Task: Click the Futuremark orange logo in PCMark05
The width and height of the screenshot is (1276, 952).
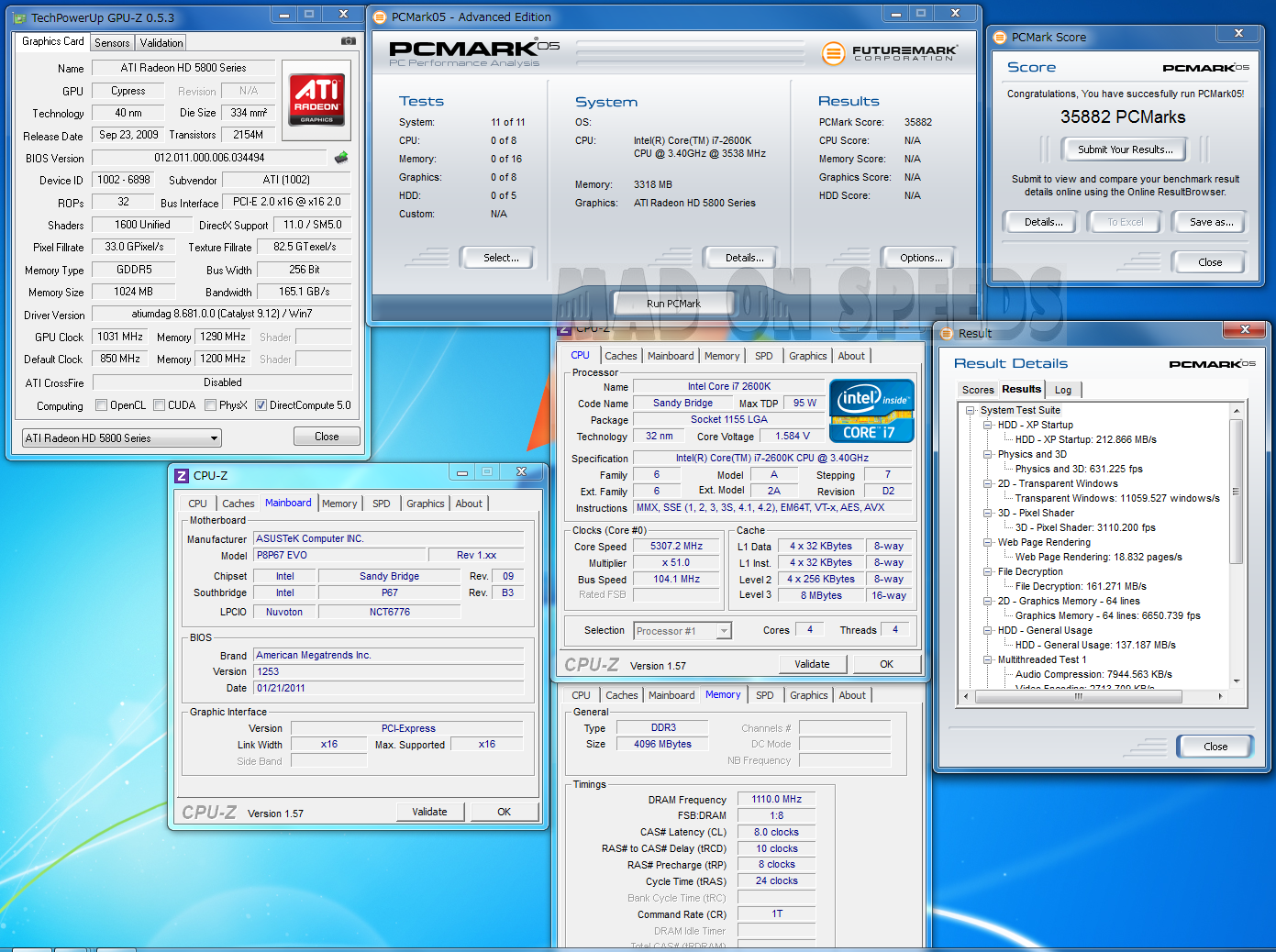Action: [x=833, y=53]
